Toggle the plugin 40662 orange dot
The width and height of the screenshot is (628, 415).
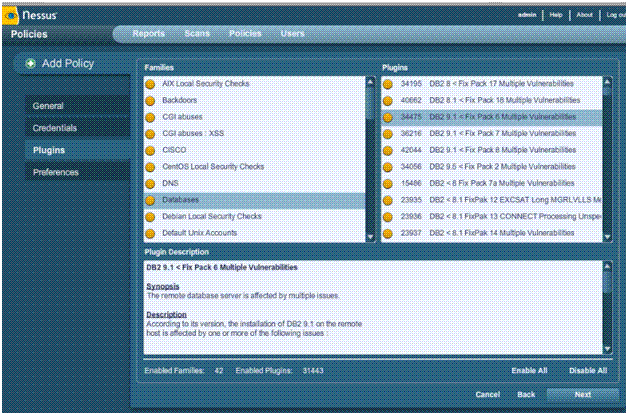coord(388,101)
